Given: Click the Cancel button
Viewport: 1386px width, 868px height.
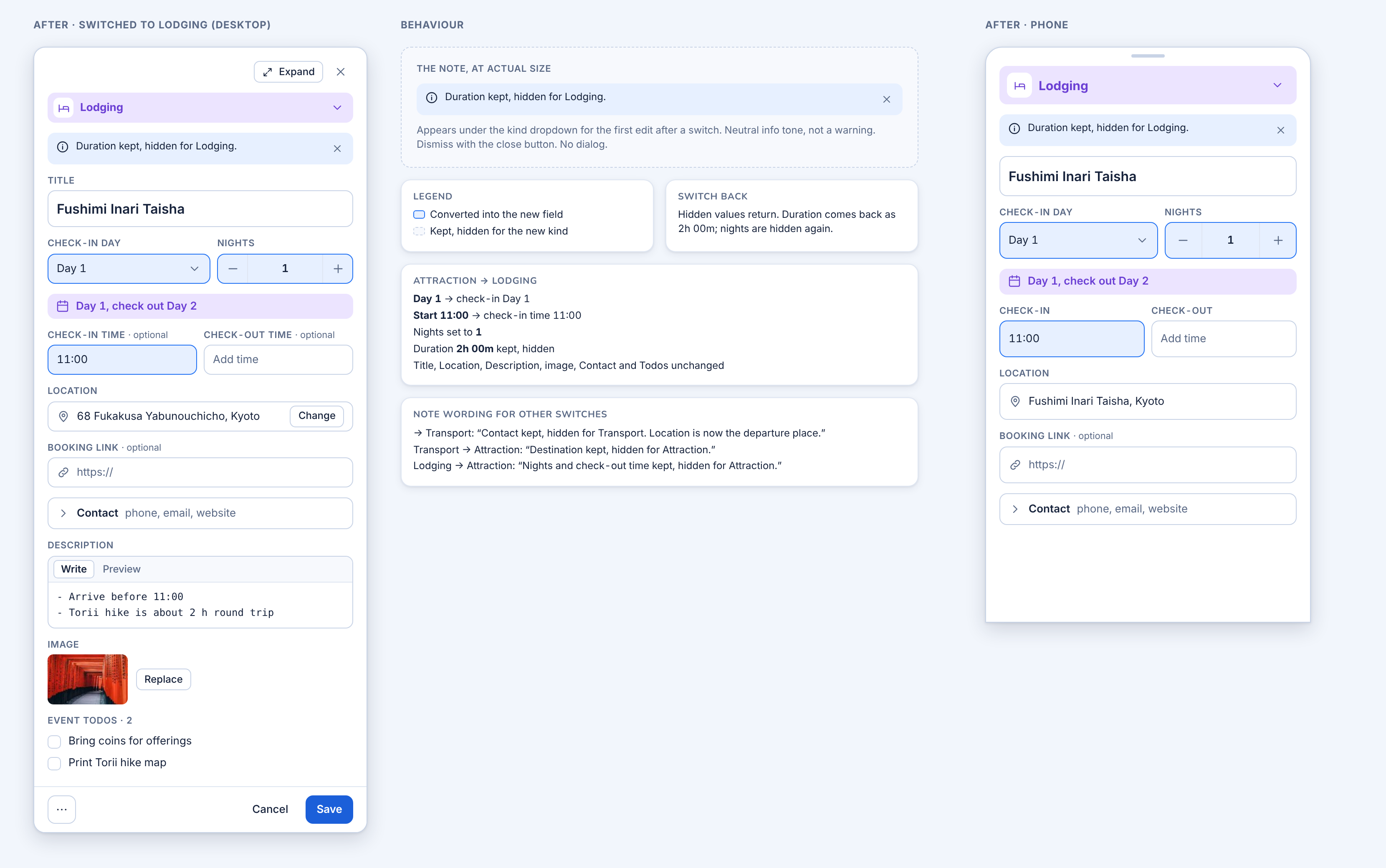Looking at the screenshot, I should coord(270,810).
